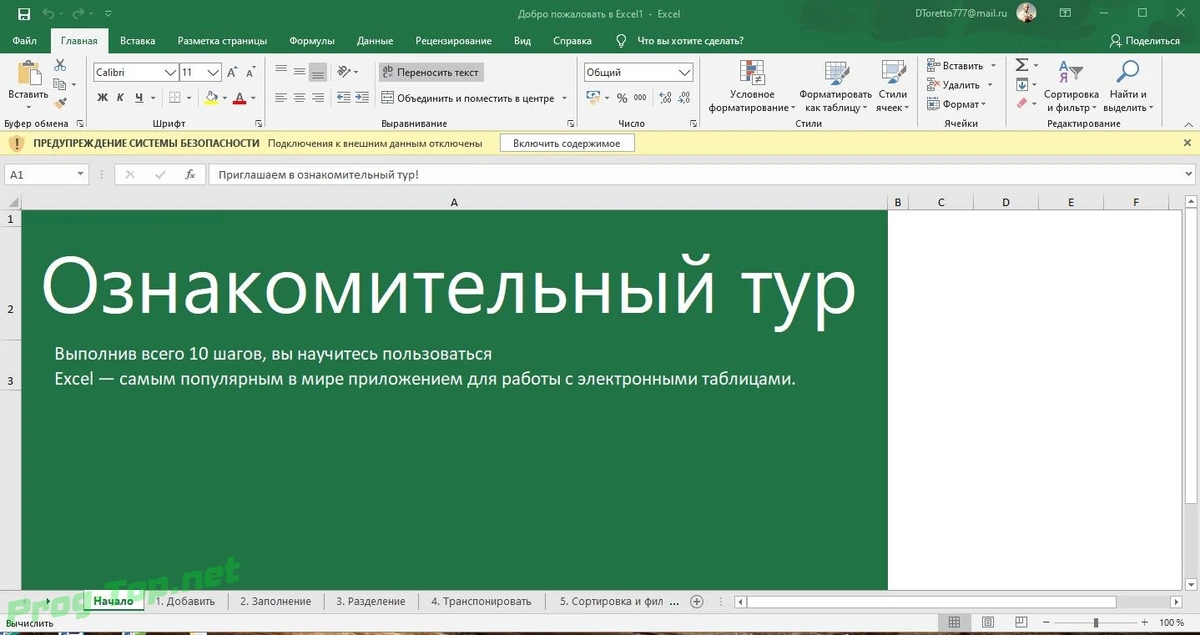Viewport: 1200px width, 635px height.
Task: Click the Redo arrow in the title bar
Action: coord(79,14)
